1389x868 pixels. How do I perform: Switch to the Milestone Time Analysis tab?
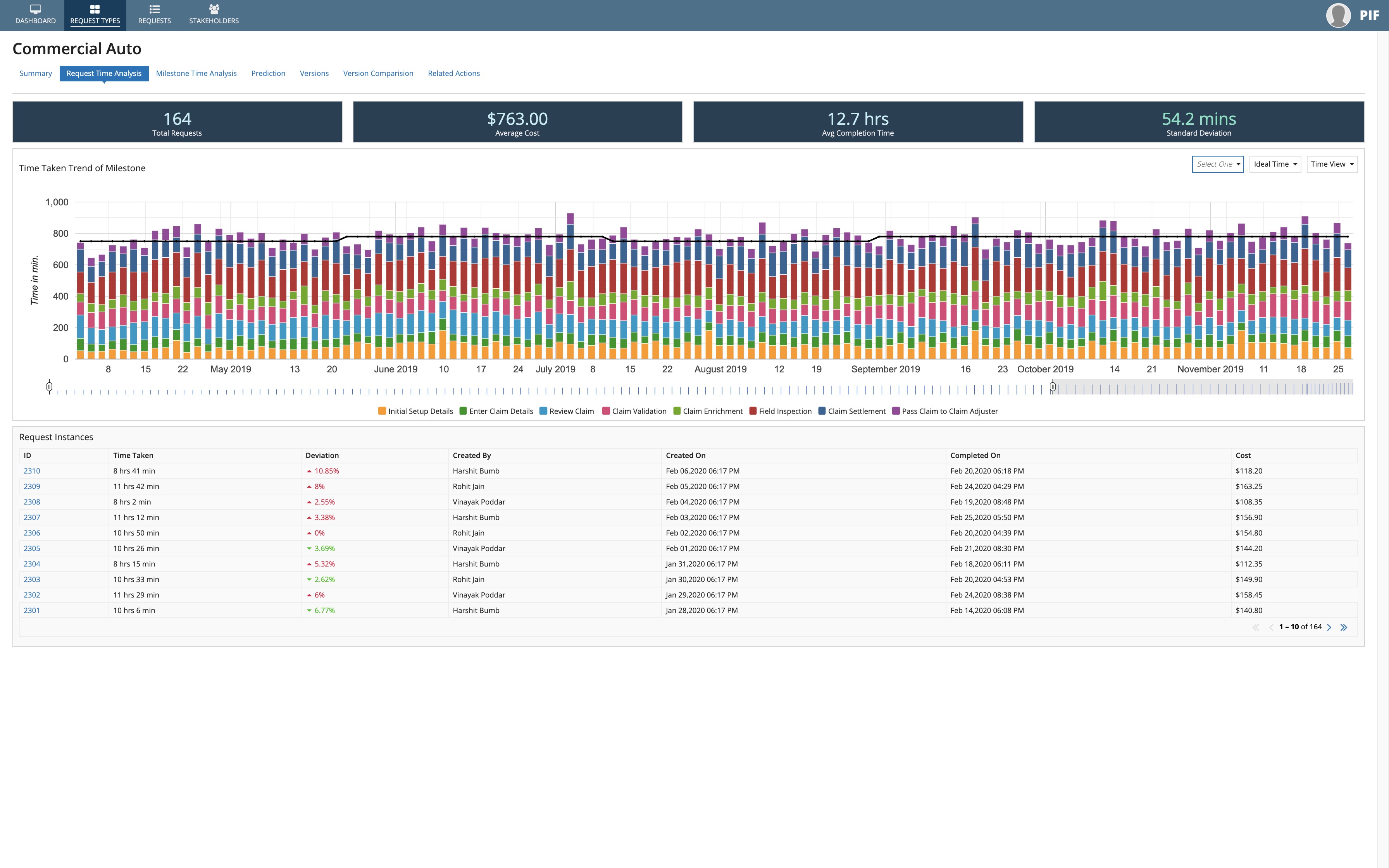click(196, 73)
